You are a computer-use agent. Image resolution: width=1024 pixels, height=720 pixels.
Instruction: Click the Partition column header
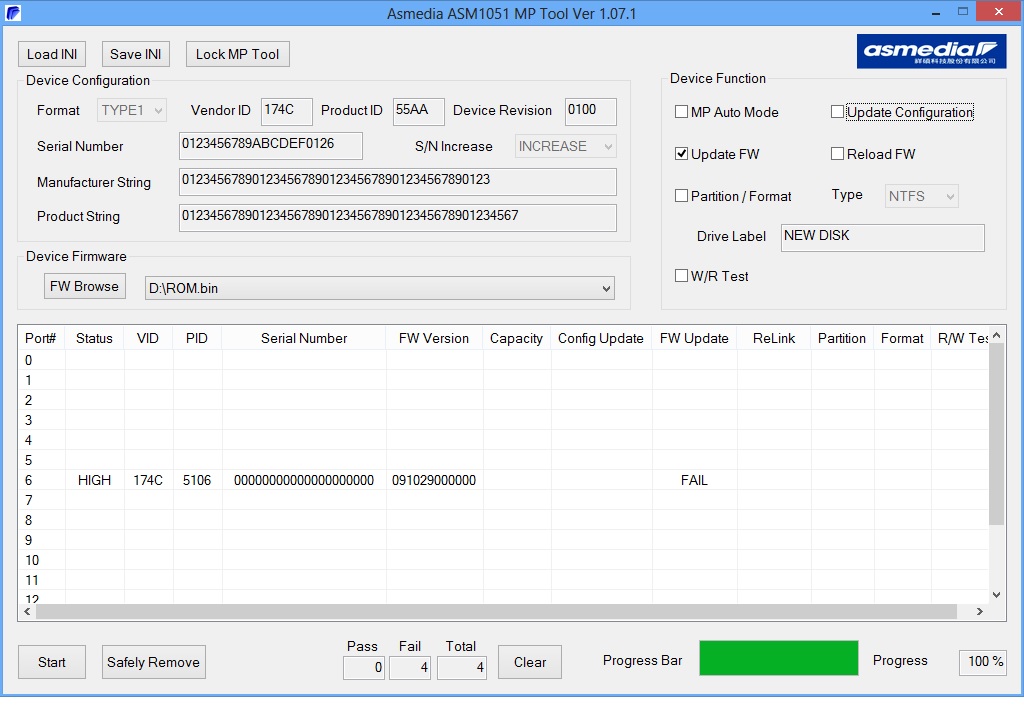point(842,338)
